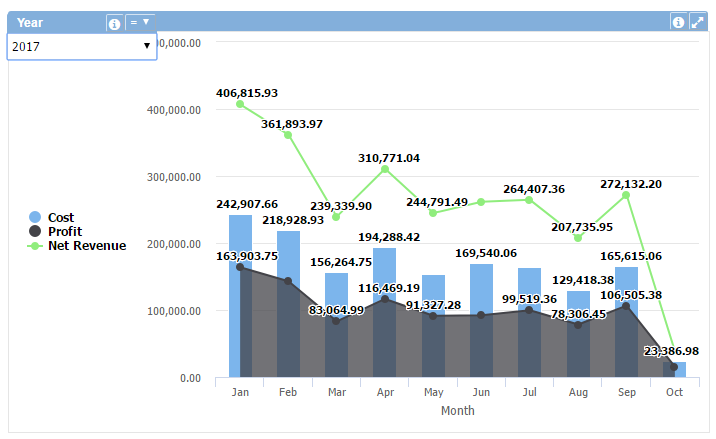
Task: Click the Net Revenue point for April
Action: coord(385,169)
